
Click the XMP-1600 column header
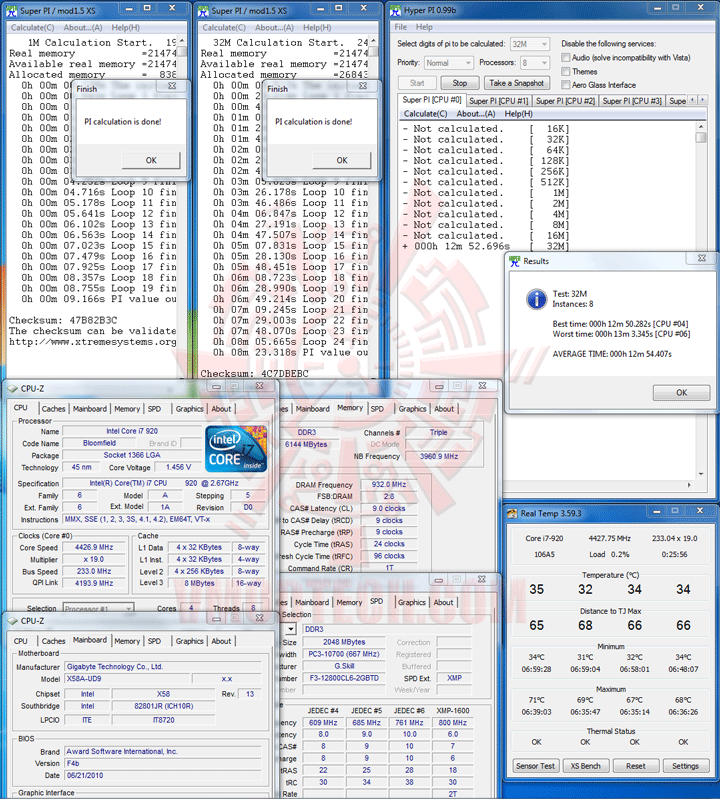452,710
